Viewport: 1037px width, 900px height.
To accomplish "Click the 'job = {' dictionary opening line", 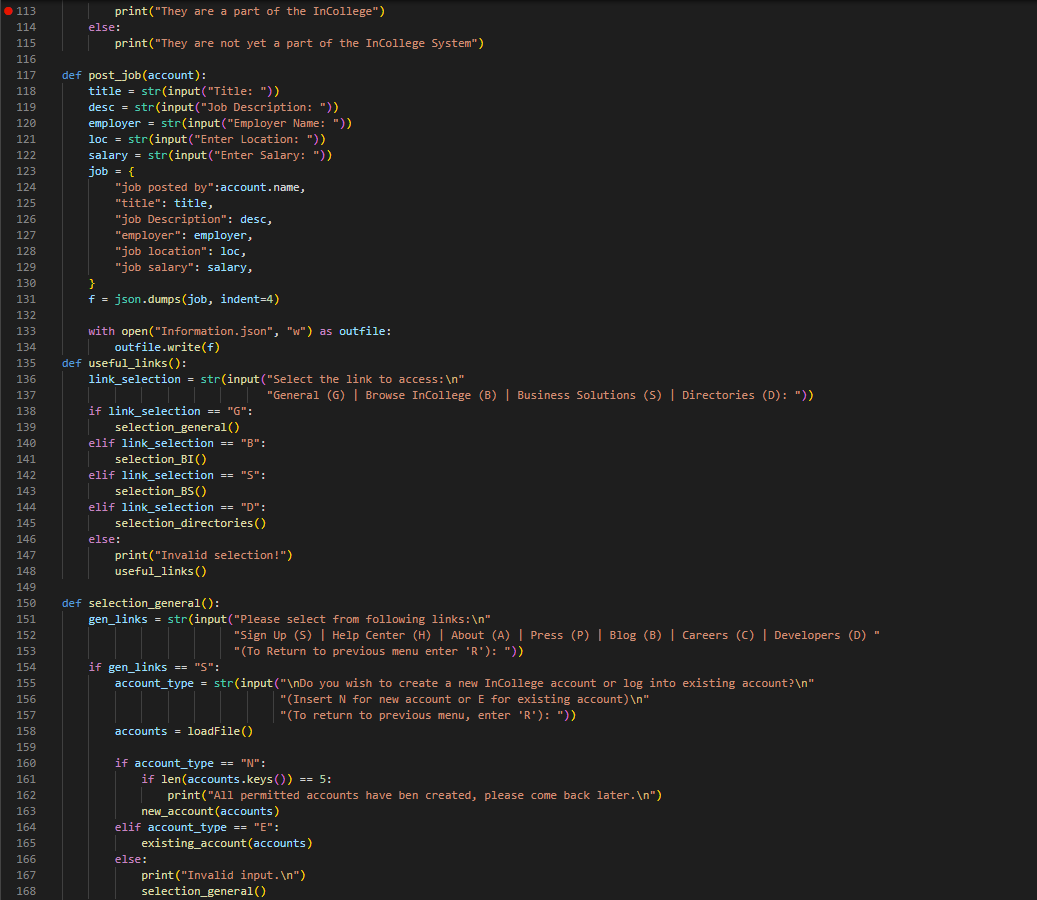I will 112,171.
